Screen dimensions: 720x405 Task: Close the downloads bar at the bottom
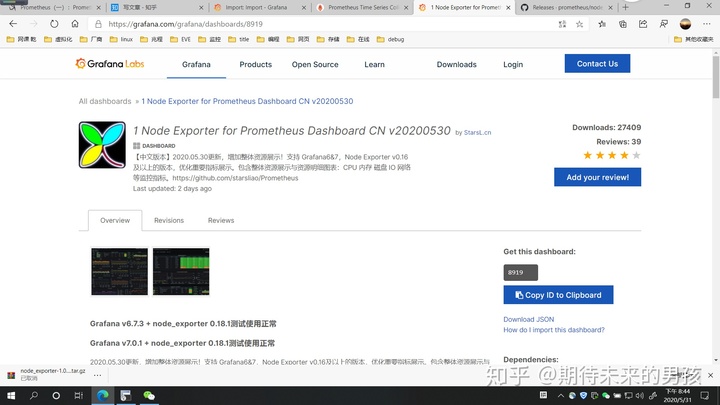tap(710, 375)
